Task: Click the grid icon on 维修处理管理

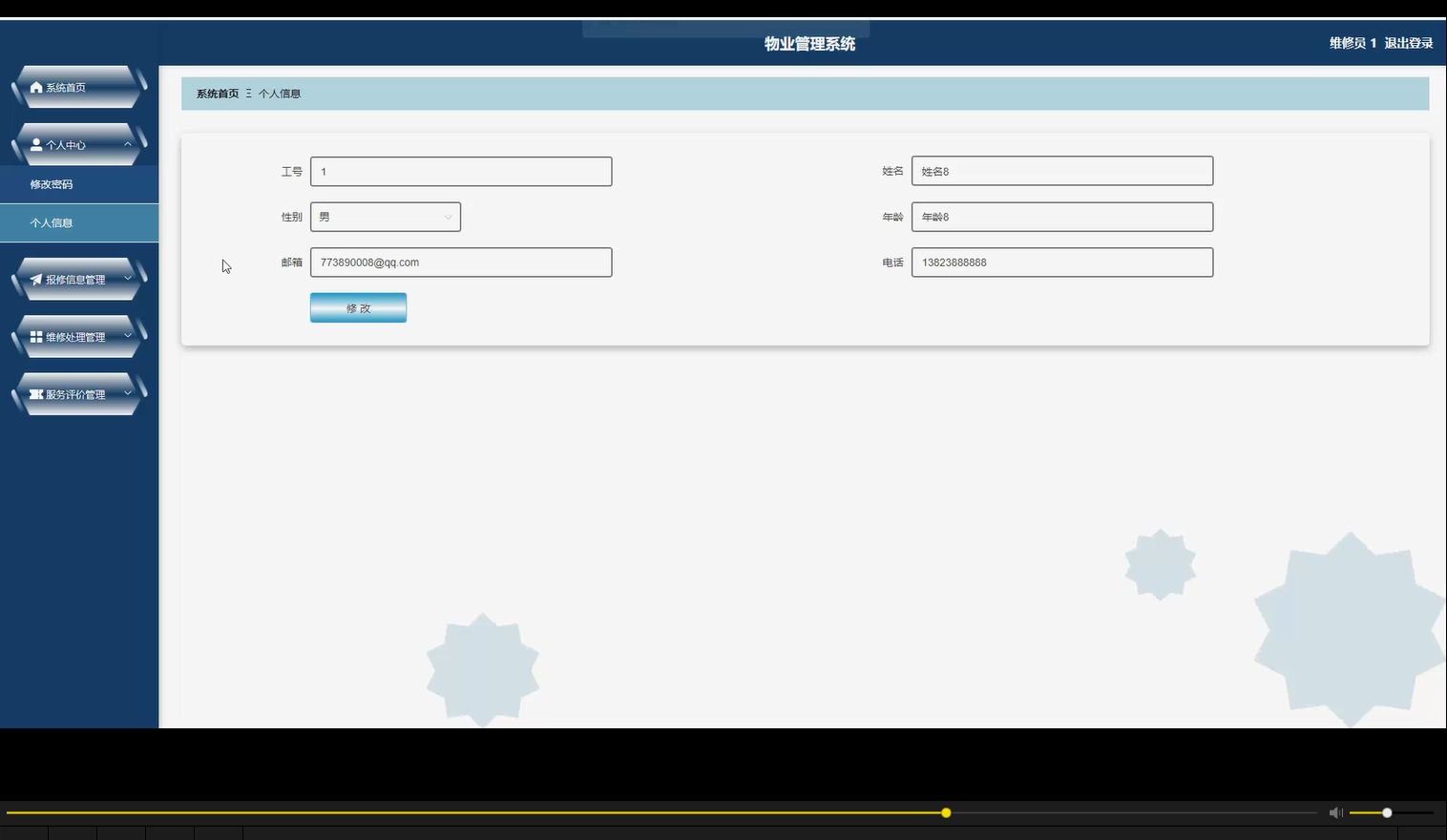Action: [x=34, y=336]
